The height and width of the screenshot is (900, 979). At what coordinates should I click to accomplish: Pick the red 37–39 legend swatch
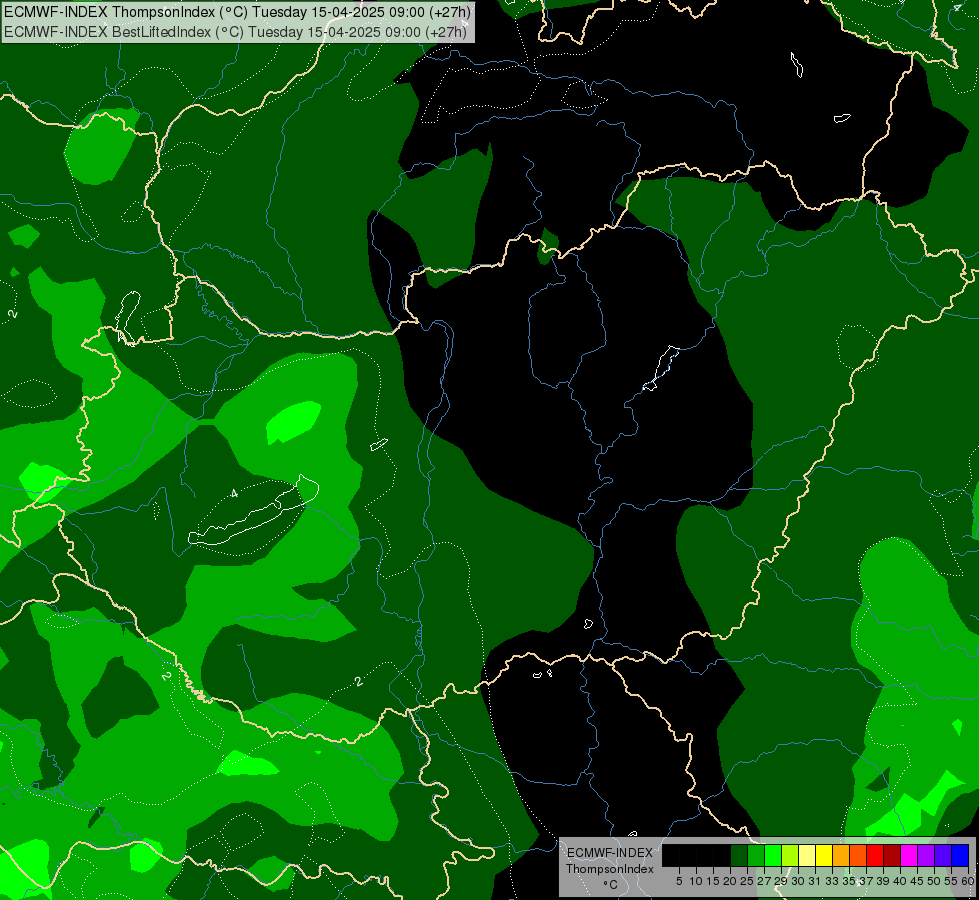click(875, 855)
